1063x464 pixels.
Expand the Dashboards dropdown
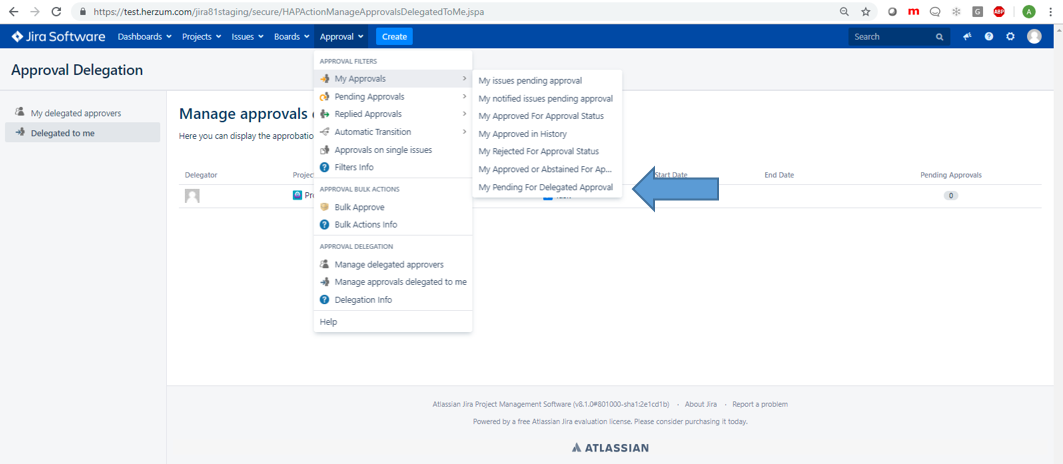click(144, 37)
